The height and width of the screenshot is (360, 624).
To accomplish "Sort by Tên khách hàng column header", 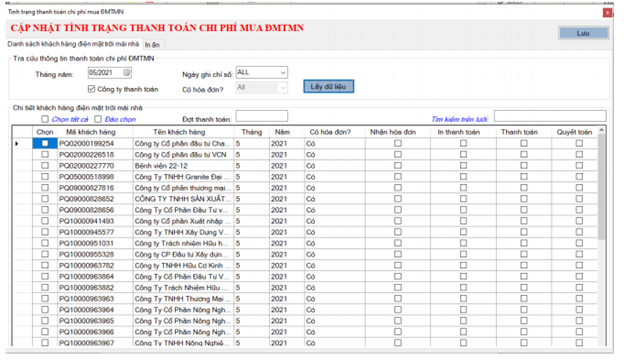I will click(179, 132).
